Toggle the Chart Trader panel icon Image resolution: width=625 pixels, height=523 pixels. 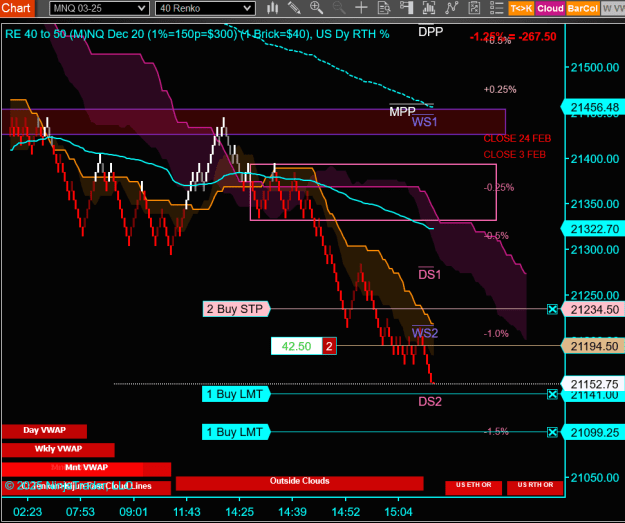click(x=407, y=8)
